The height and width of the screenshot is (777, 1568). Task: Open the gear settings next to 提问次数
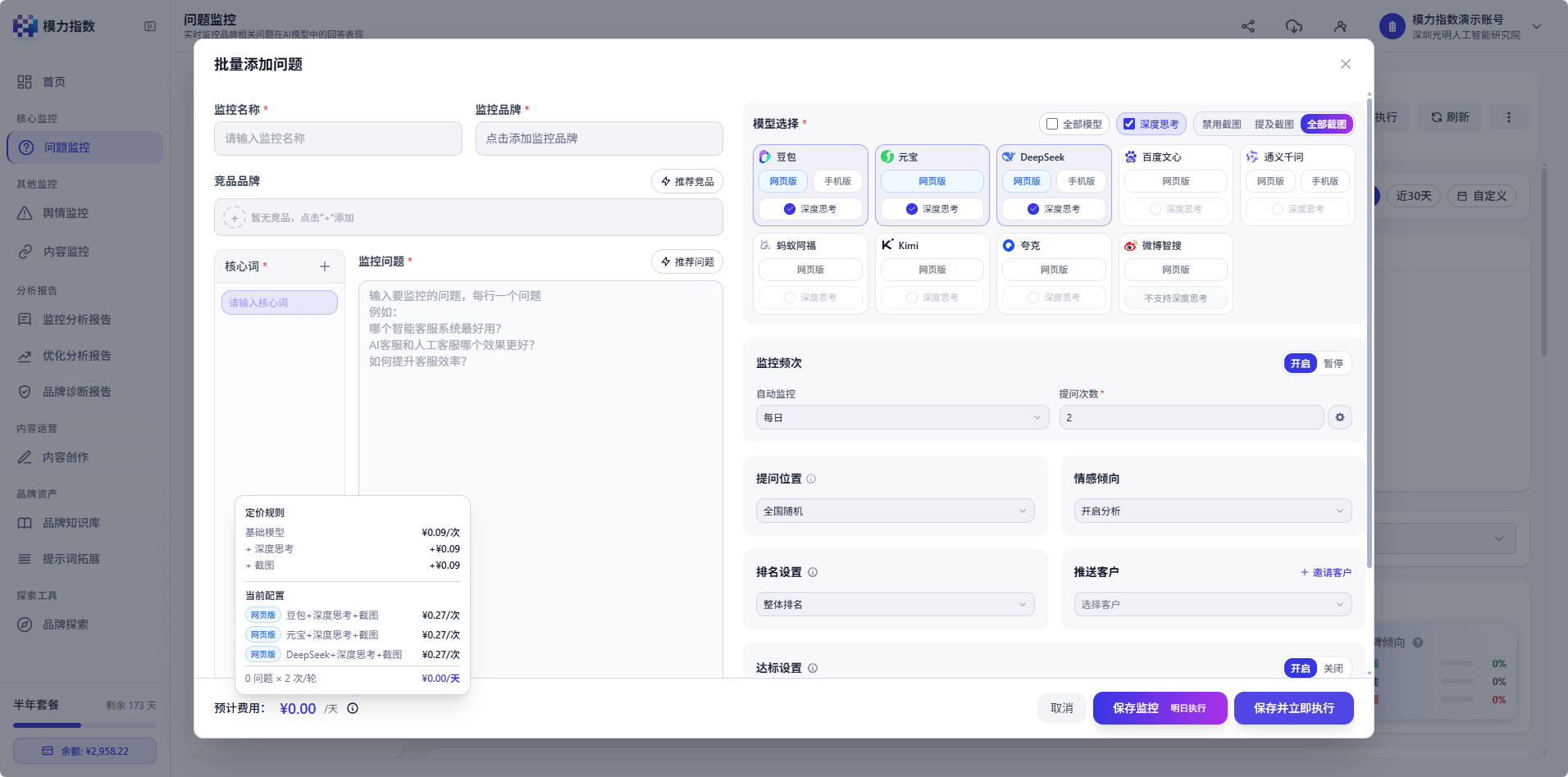(1340, 417)
